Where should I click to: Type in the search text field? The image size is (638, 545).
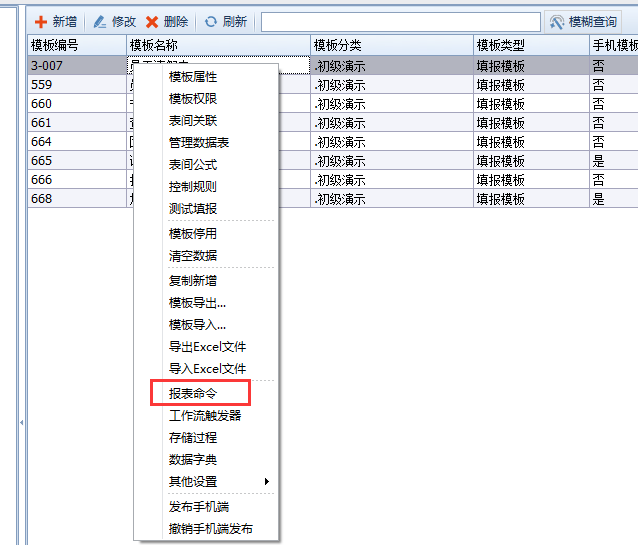tap(400, 22)
